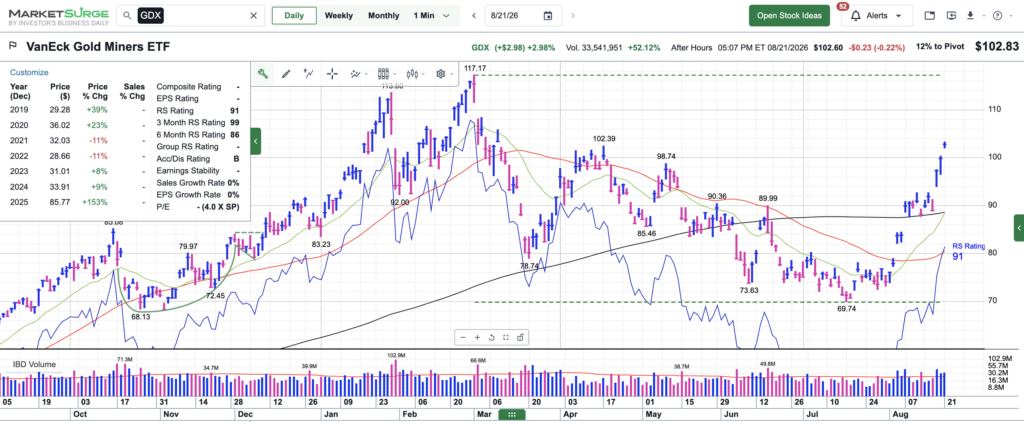Zoom in using the plus icon
1024x422 pixels.
pos(477,338)
